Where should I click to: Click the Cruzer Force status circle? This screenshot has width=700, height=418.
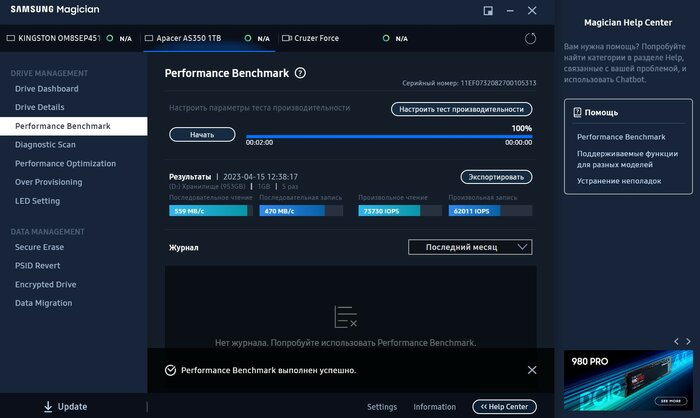(x=386, y=38)
